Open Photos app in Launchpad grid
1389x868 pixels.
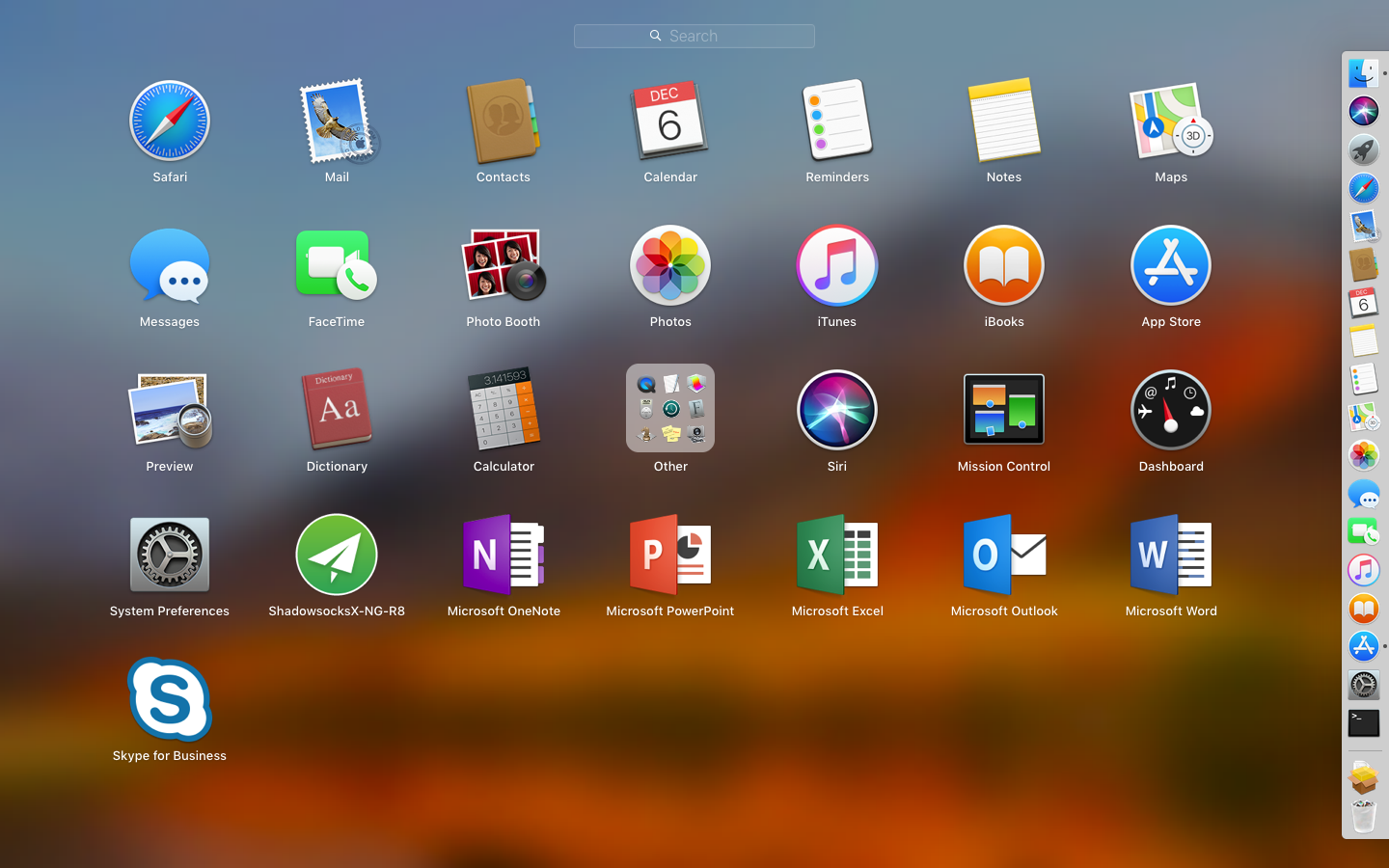point(670,265)
